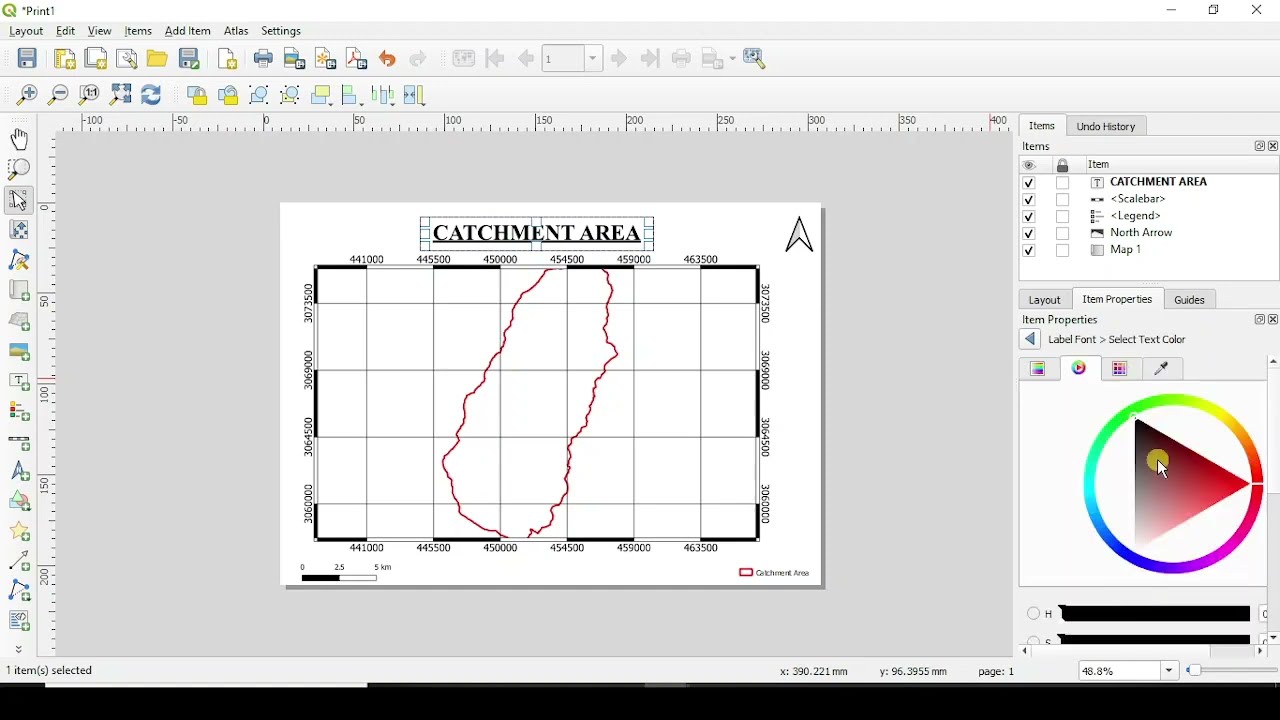Choose the Add North Arrow tool
The width and height of the screenshot is (1280, 720).
(x=19, y=472)
